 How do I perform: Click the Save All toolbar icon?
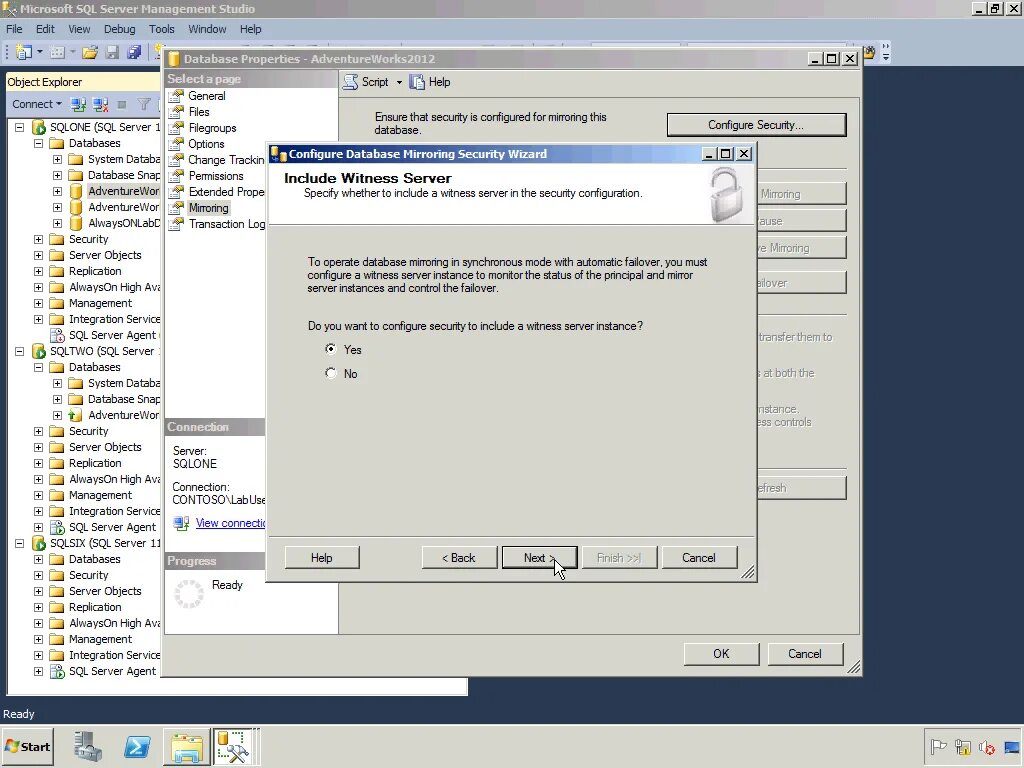coord(135,52)
